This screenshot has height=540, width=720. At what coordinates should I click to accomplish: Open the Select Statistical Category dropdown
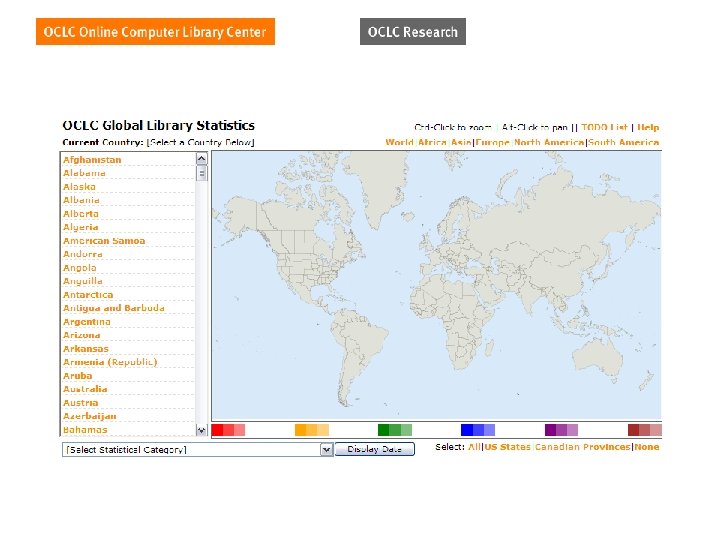point(197,450)
